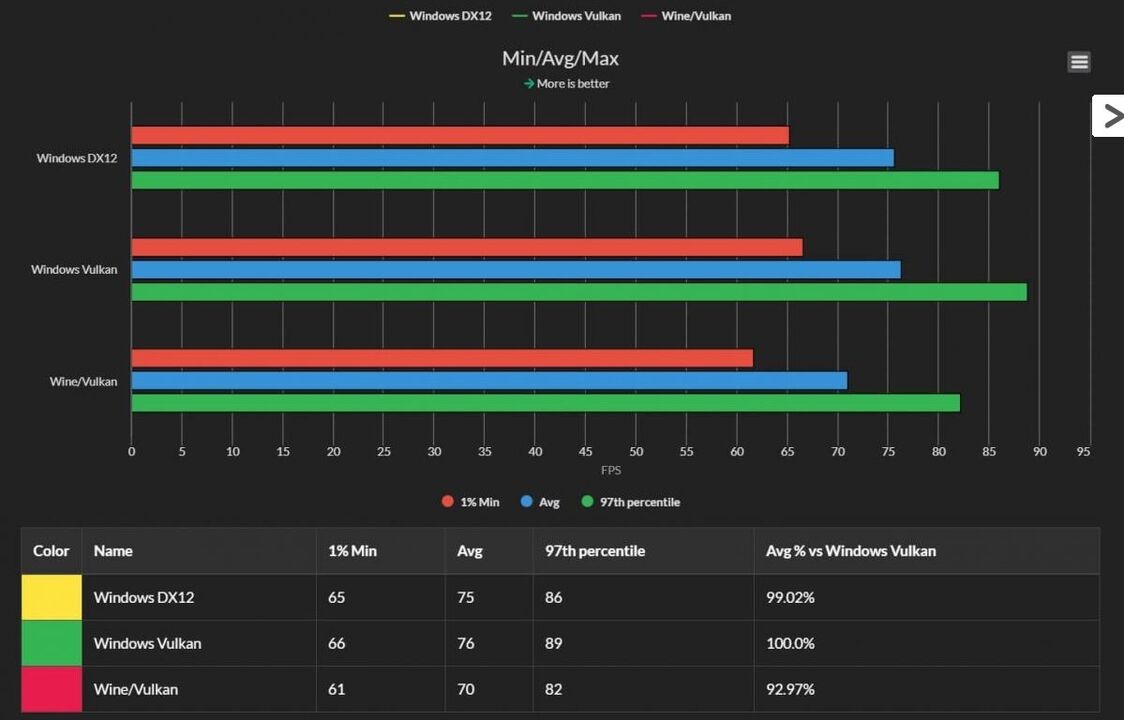Click the Windows DX12 y-axis label
Viewport: 1124px width, 720px height.
(x=77, y=158)
